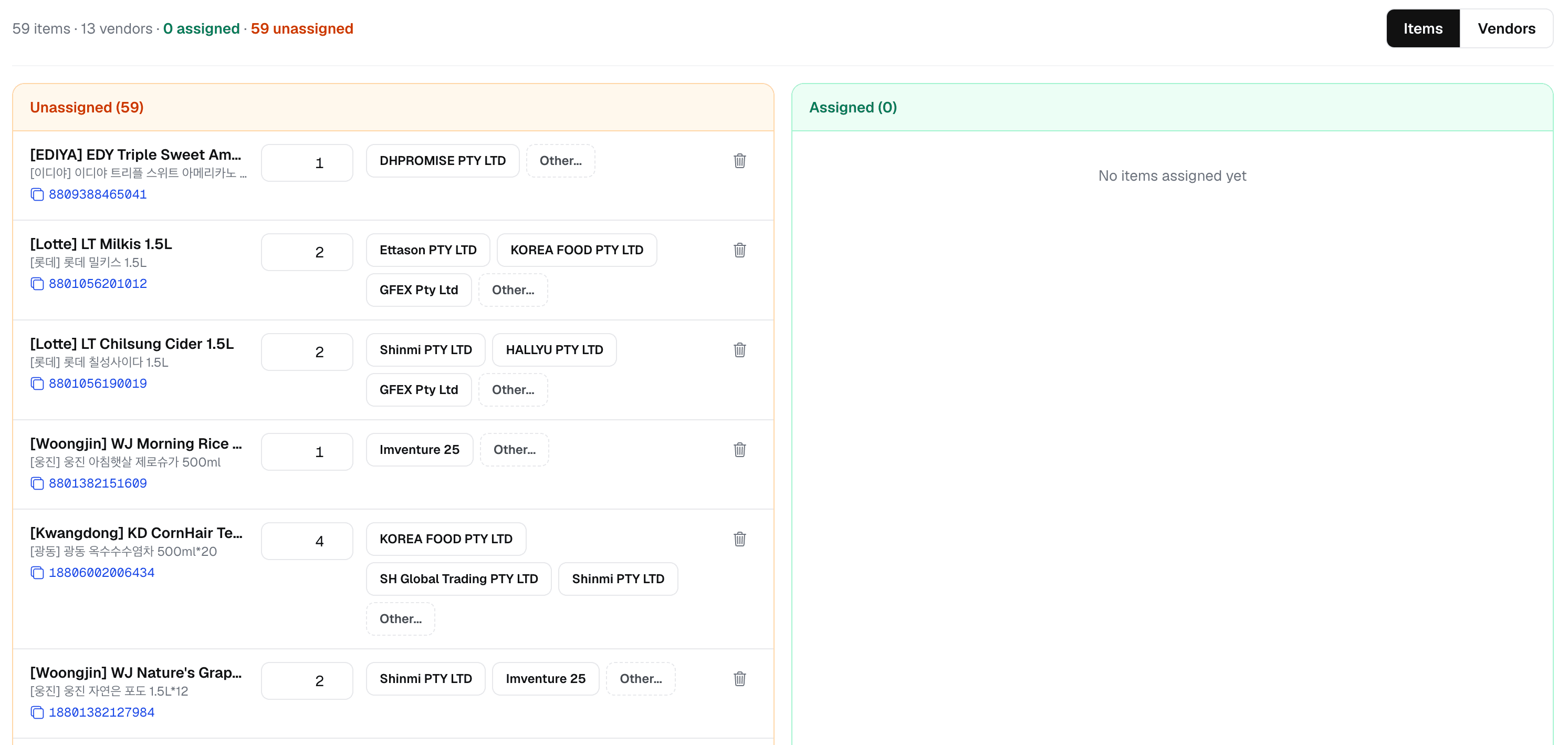Delete the Woongjin Morning Rice item

(739, 450)
